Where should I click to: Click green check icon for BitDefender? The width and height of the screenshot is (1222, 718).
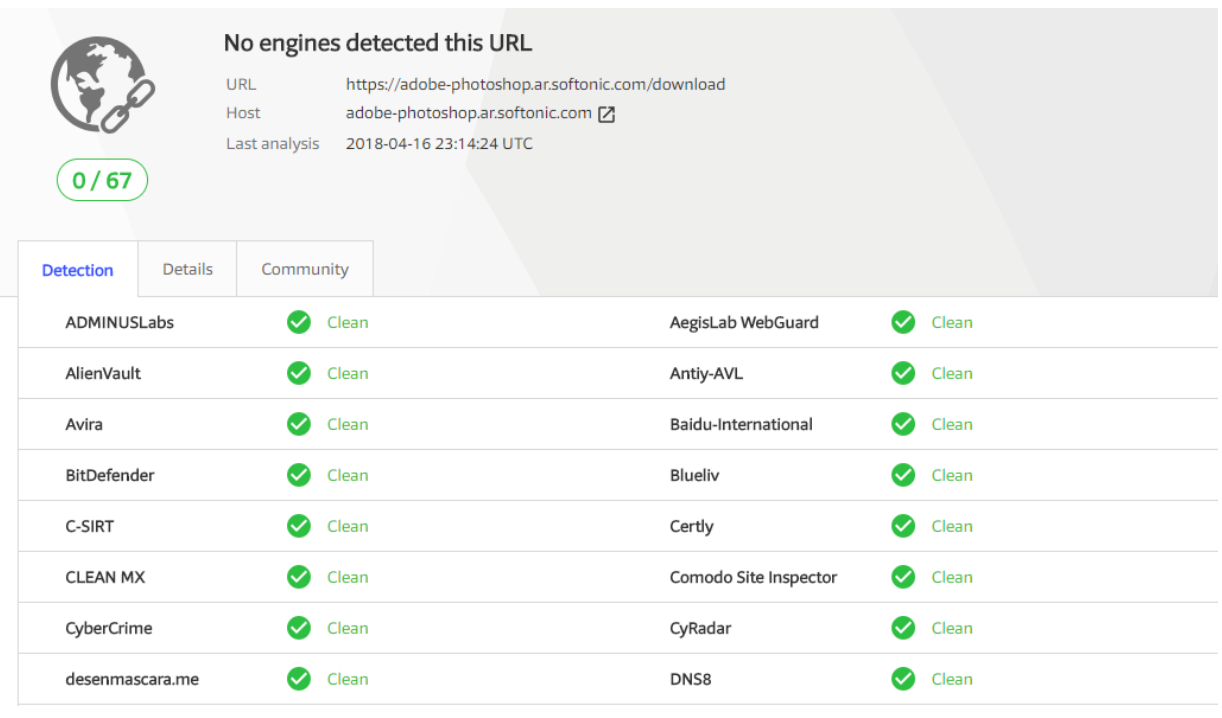tap(299, 475)
